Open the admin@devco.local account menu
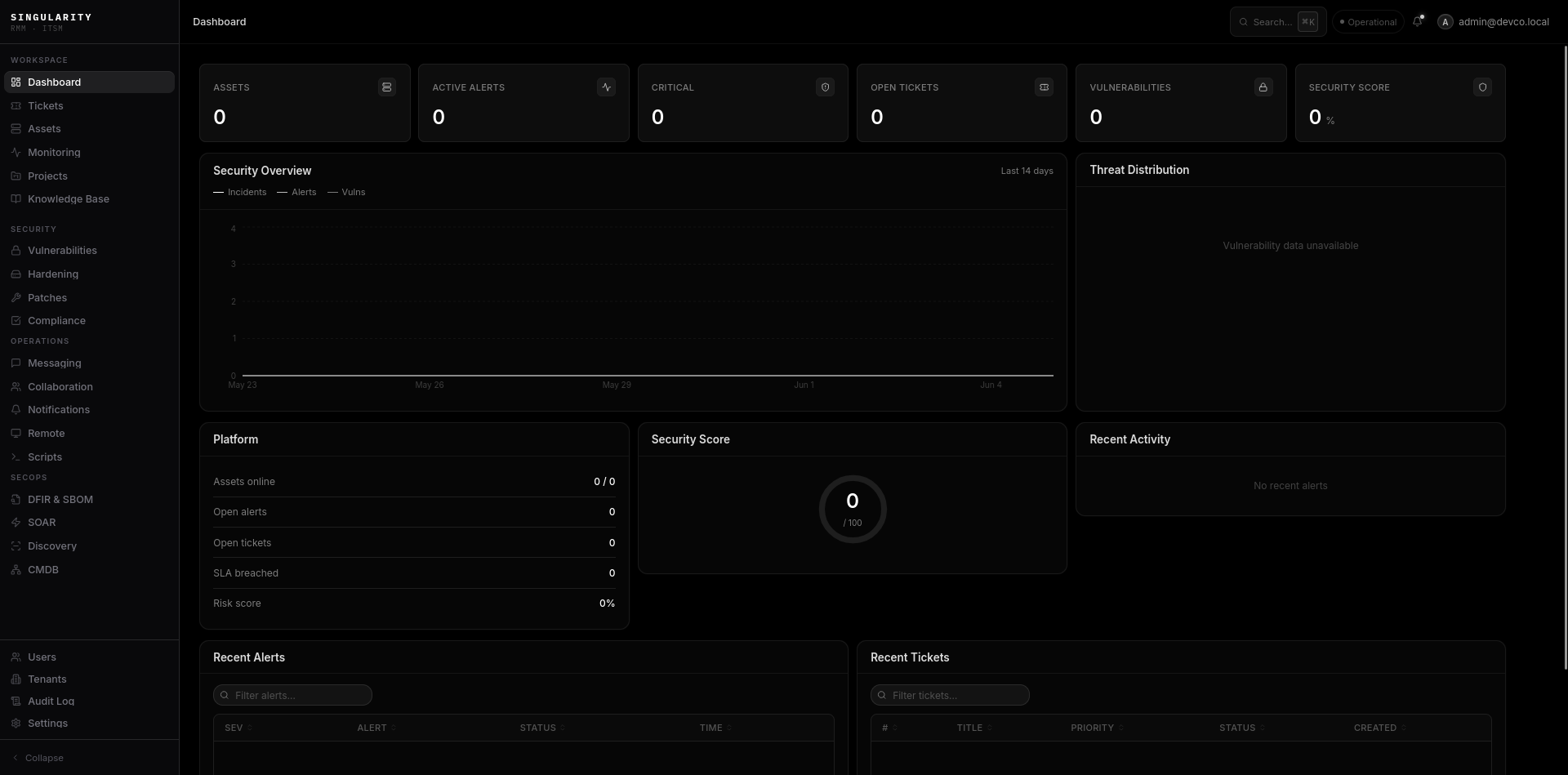Image resolution: width=1568 pixels, height=775 pixels. click(1494, 22)
